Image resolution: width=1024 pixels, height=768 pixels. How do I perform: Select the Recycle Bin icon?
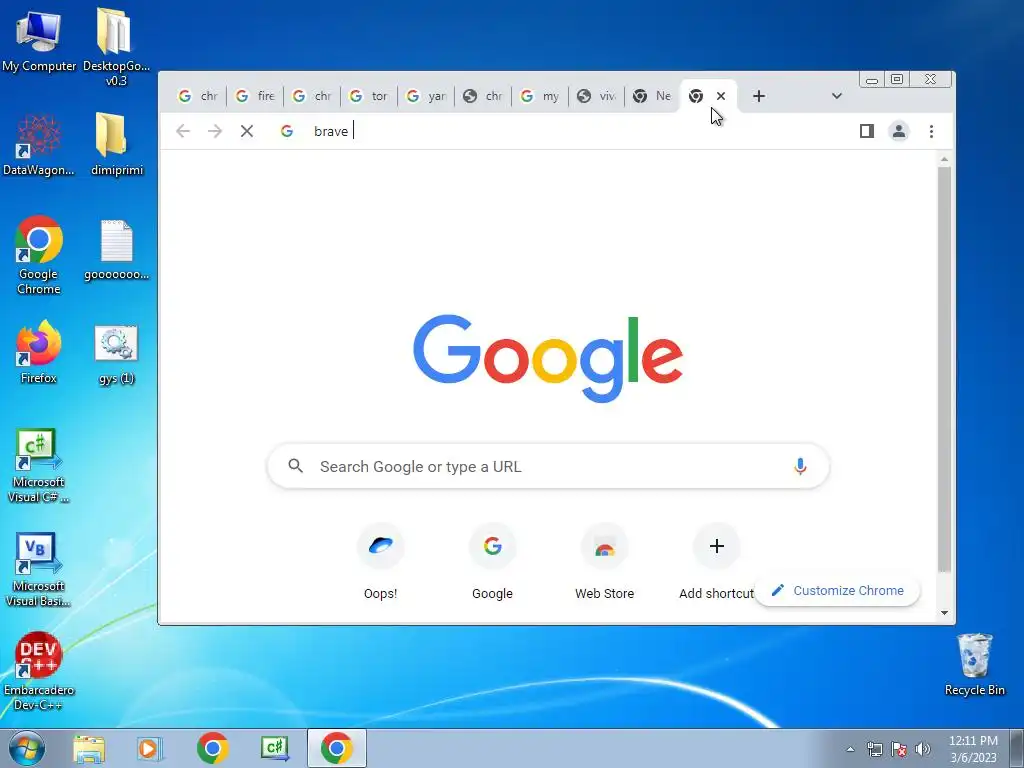[x=974, y=664]
